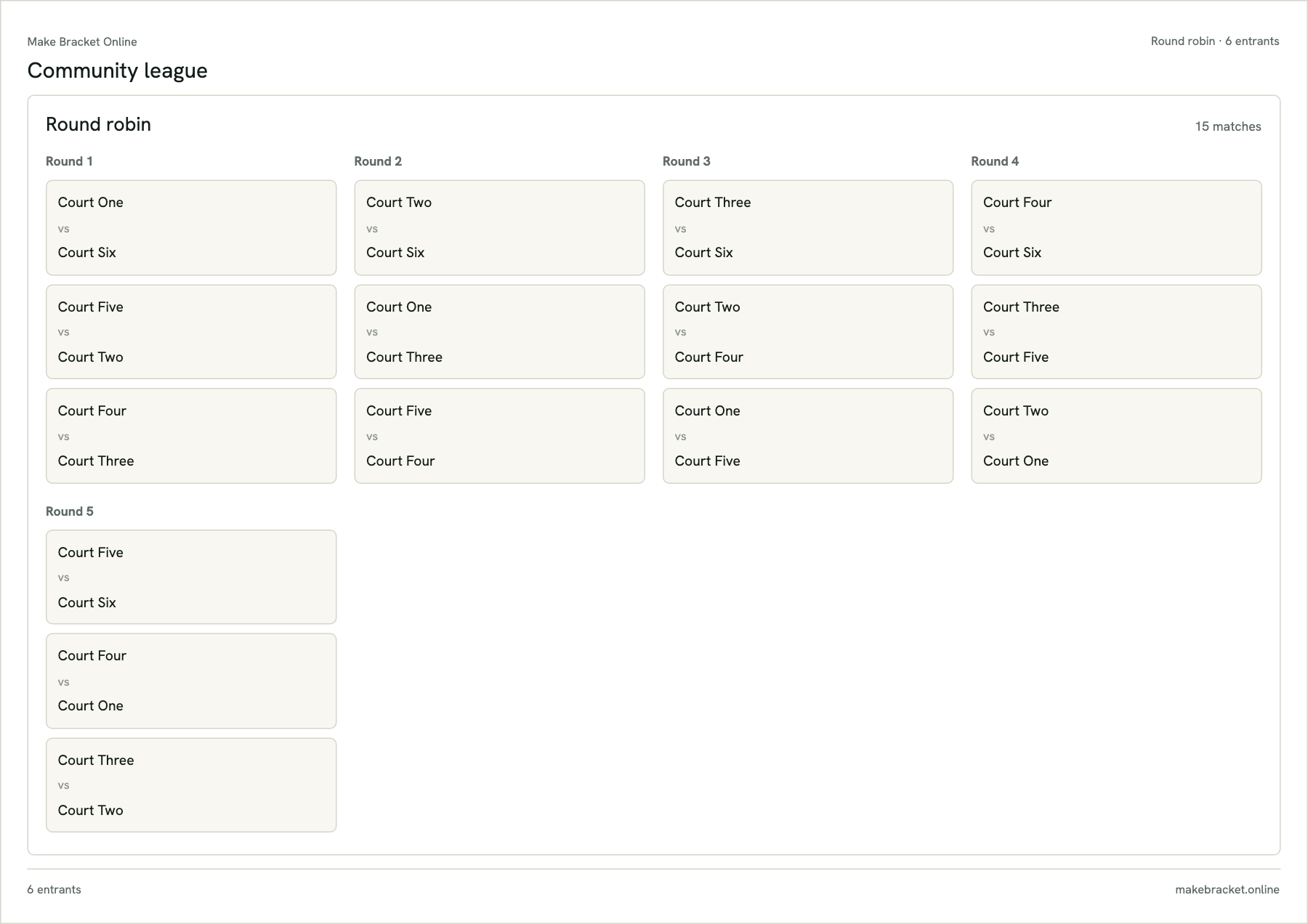Click the Make Bracket Online header text
This screenshot has height=924, width=1308.
[82, 41]
